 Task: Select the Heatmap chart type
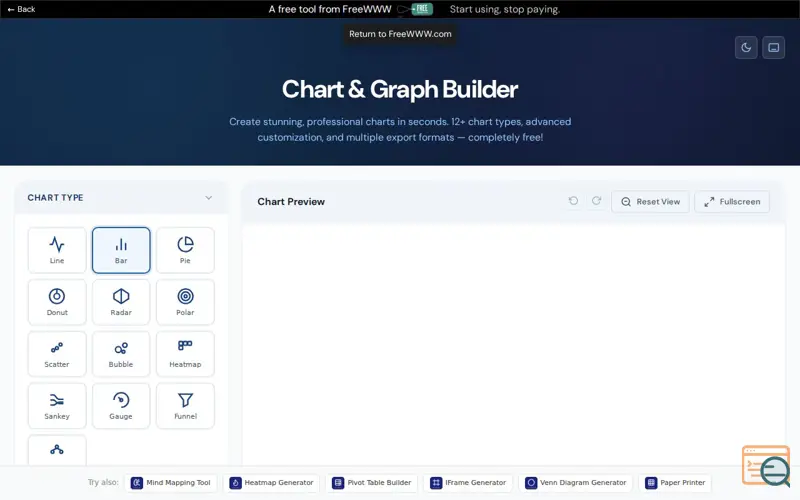coord(185,354)
